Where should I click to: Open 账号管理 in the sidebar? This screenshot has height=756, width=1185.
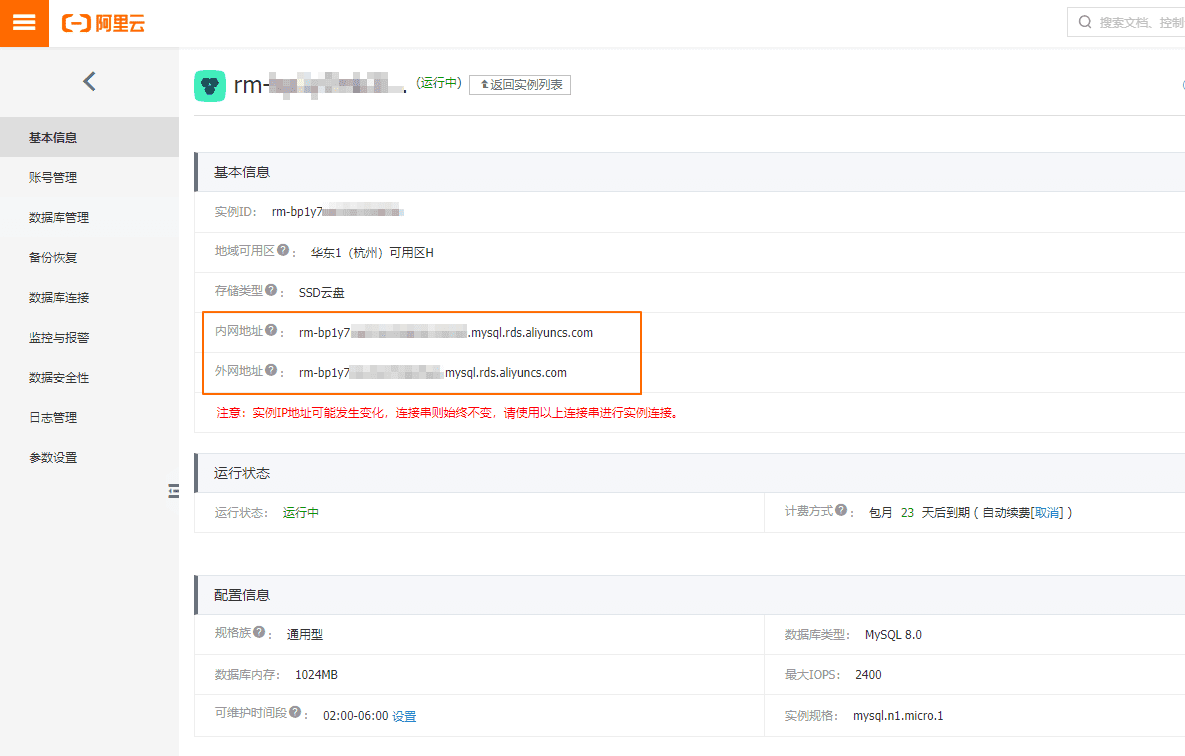coord(89,178)
